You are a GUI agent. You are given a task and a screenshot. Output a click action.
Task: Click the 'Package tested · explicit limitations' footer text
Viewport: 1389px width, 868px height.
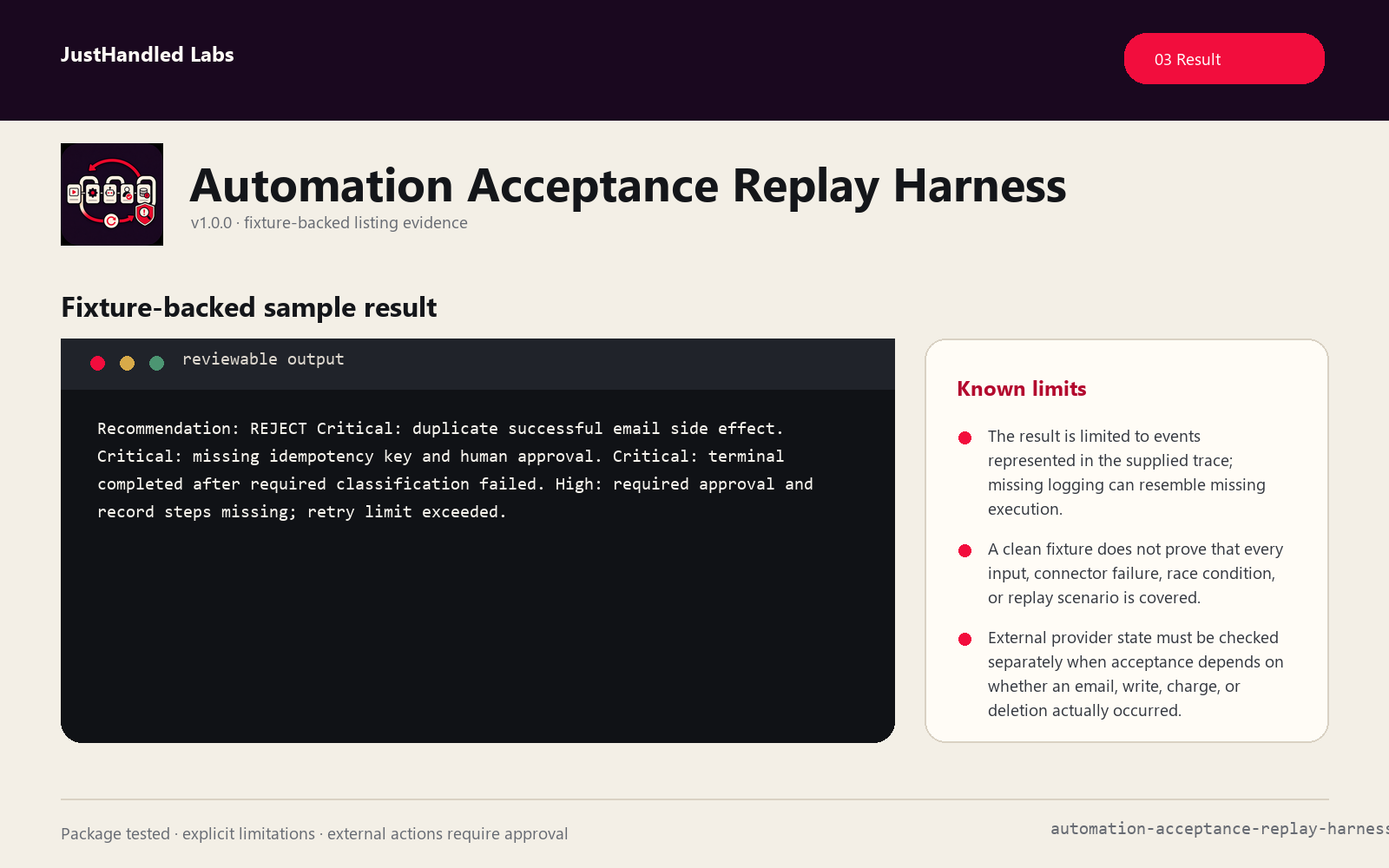[314, 834]
